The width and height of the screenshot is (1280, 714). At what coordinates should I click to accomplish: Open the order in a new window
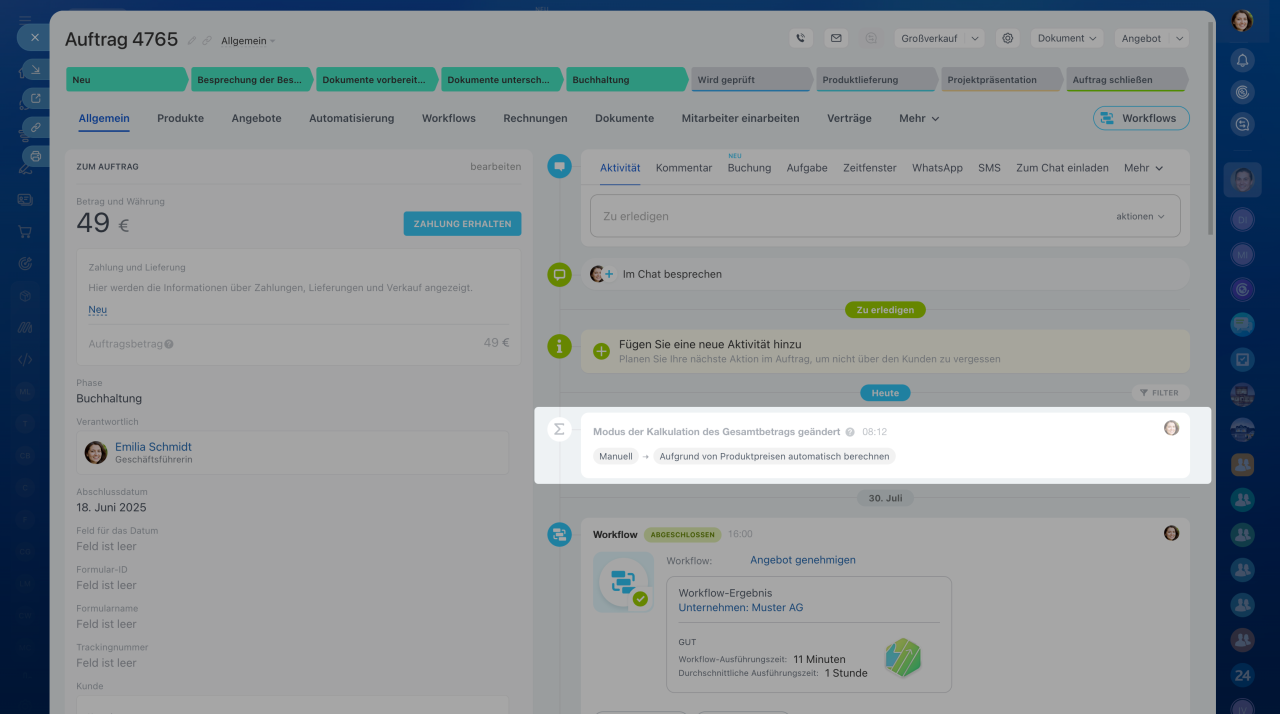35,98
